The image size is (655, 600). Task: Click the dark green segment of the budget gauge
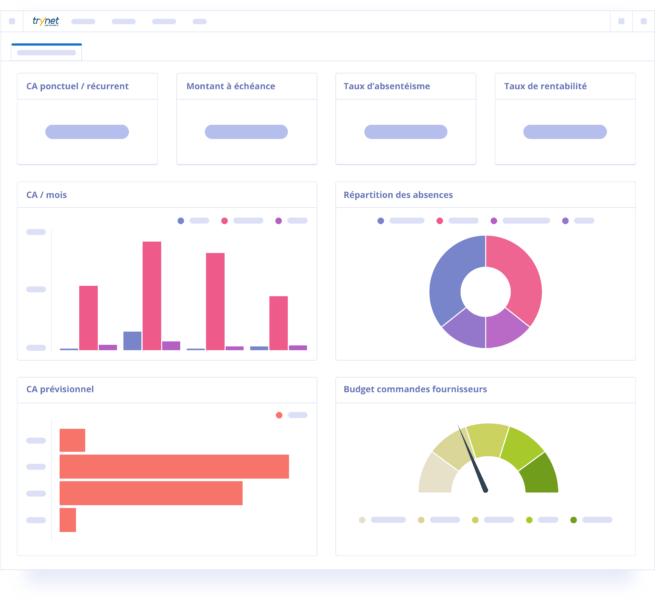click(541, 473)
